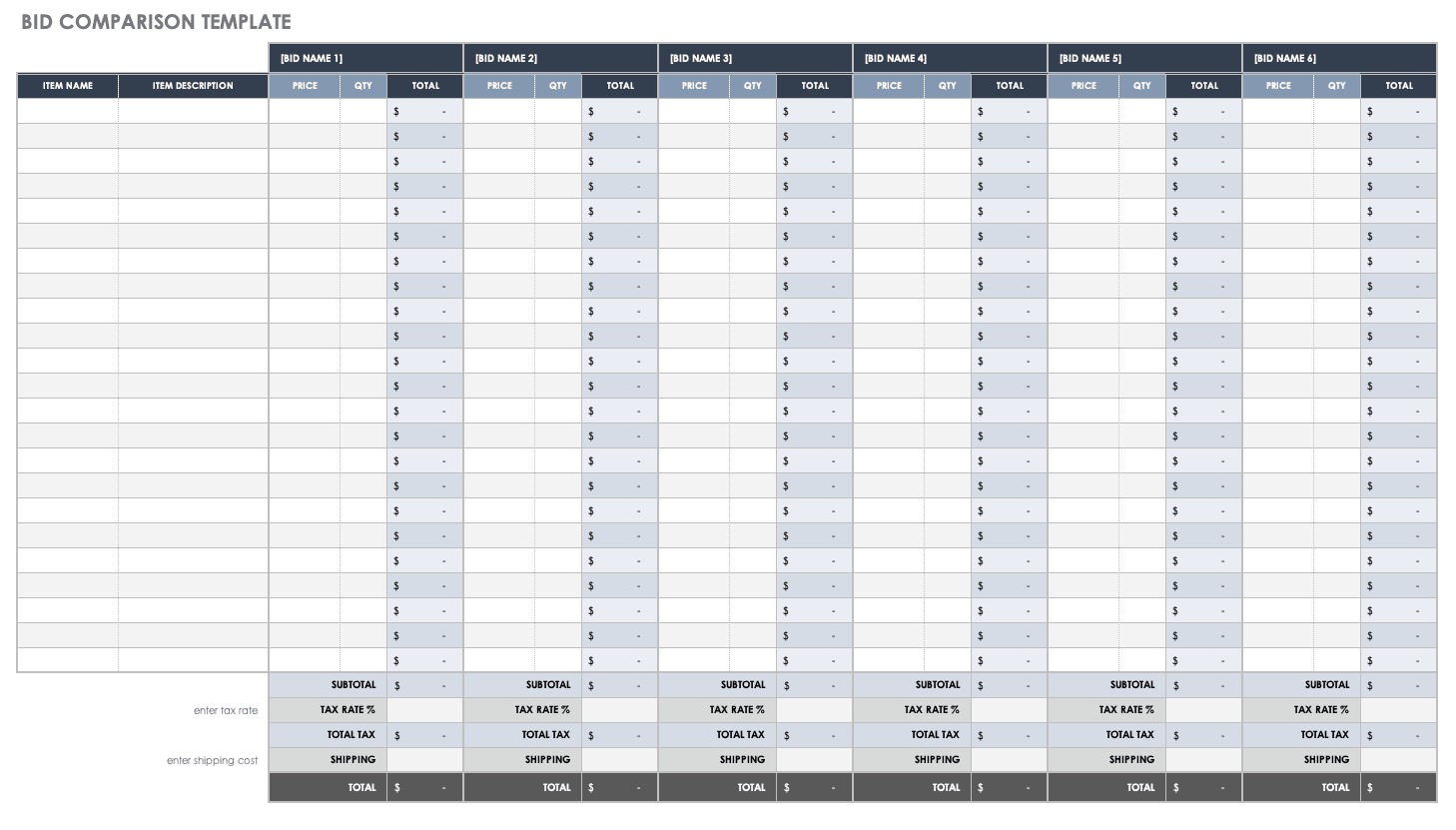Click the ITEM NAME column header
The image size is (1456, 830).
68,86
